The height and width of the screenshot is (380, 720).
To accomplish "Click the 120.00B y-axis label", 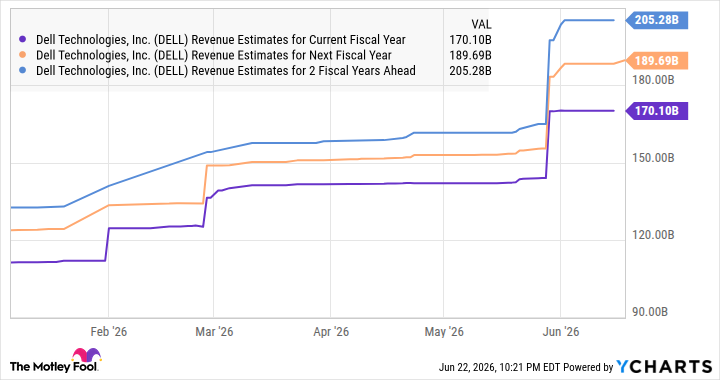I will 653,235.
